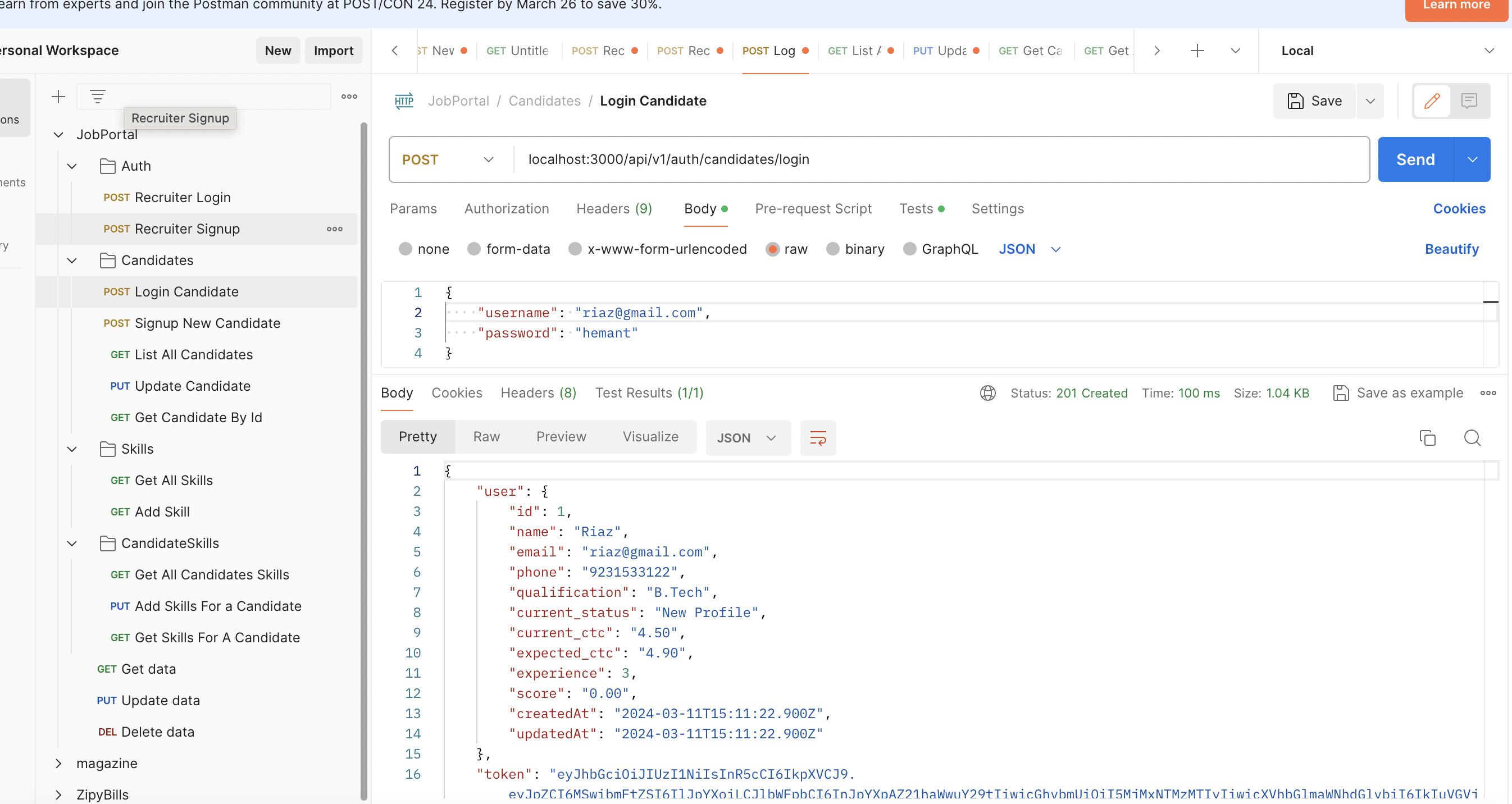Select the form-data body radio button
This screenshot has height=804, width=1512.
click(x=473, y=249)
